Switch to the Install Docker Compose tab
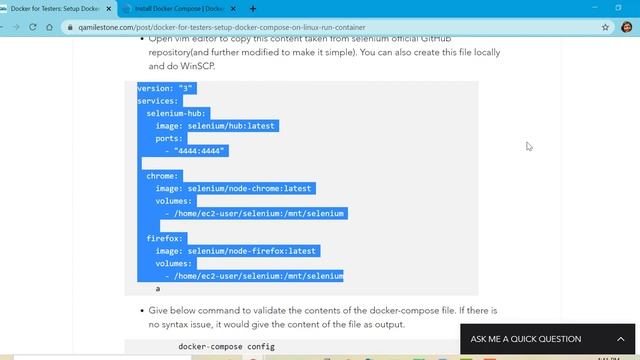 click(179, 9)
